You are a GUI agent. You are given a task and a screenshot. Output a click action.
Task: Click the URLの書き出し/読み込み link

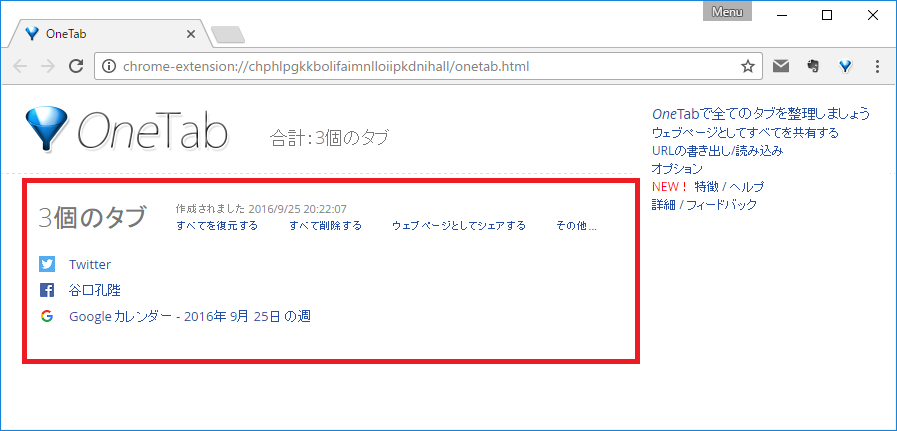717,151
